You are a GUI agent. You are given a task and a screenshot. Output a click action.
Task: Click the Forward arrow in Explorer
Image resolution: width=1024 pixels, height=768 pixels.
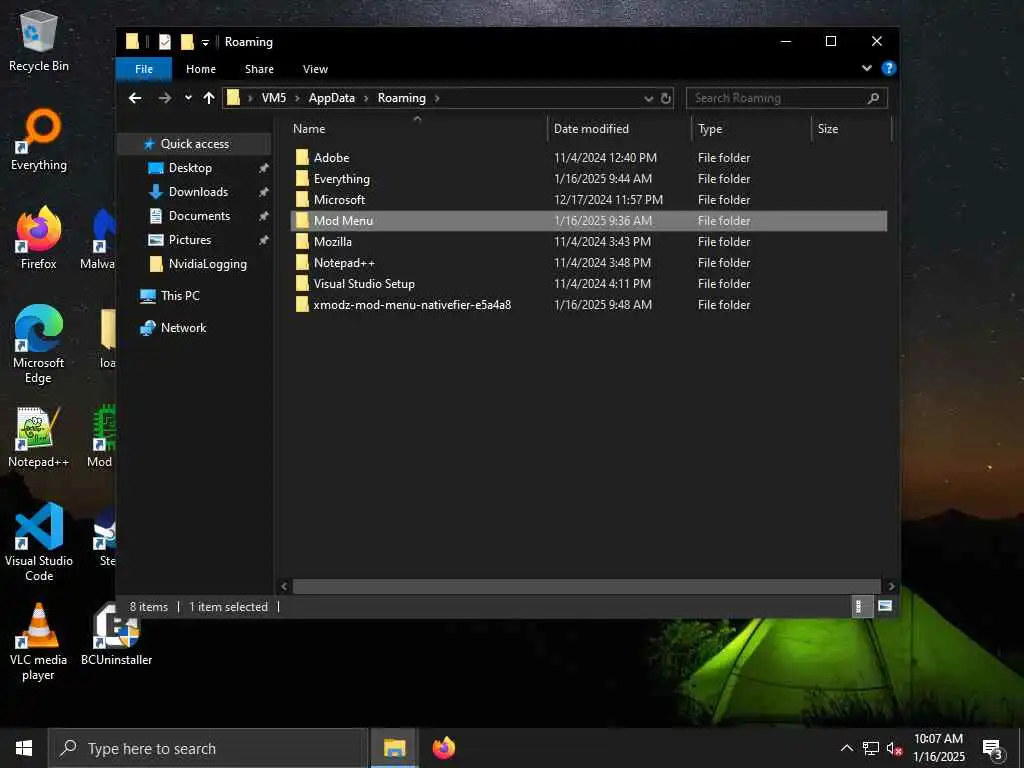tap(165, 98)
